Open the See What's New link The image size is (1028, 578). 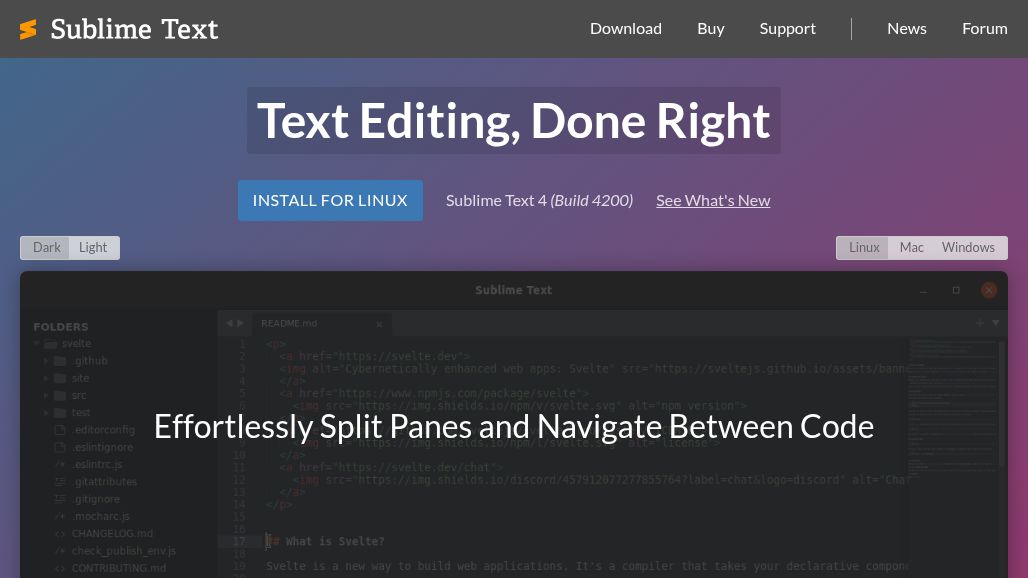pyautogui.click(x=713, y=200)
